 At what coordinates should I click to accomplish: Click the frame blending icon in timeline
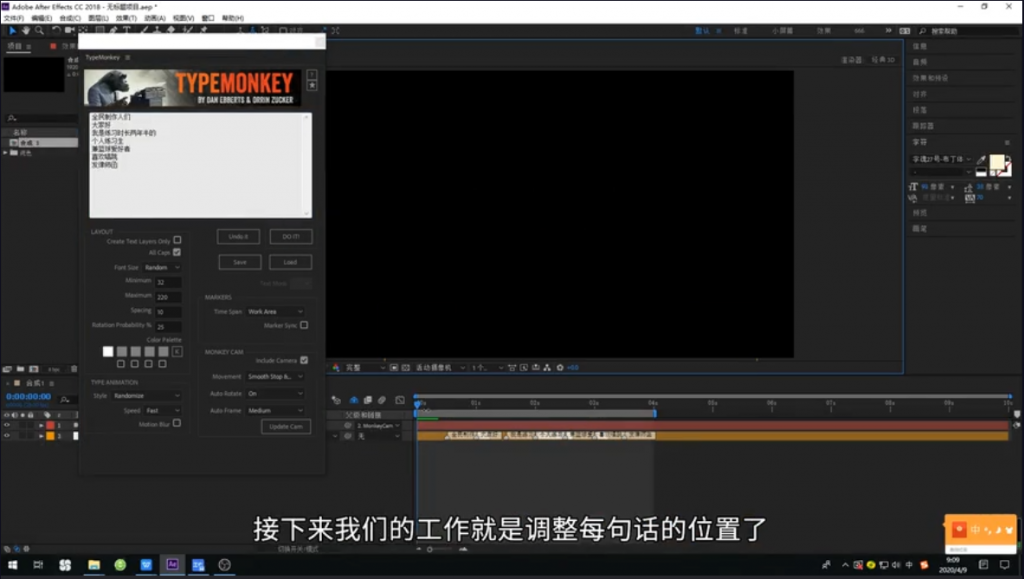(x=368, y=400)
